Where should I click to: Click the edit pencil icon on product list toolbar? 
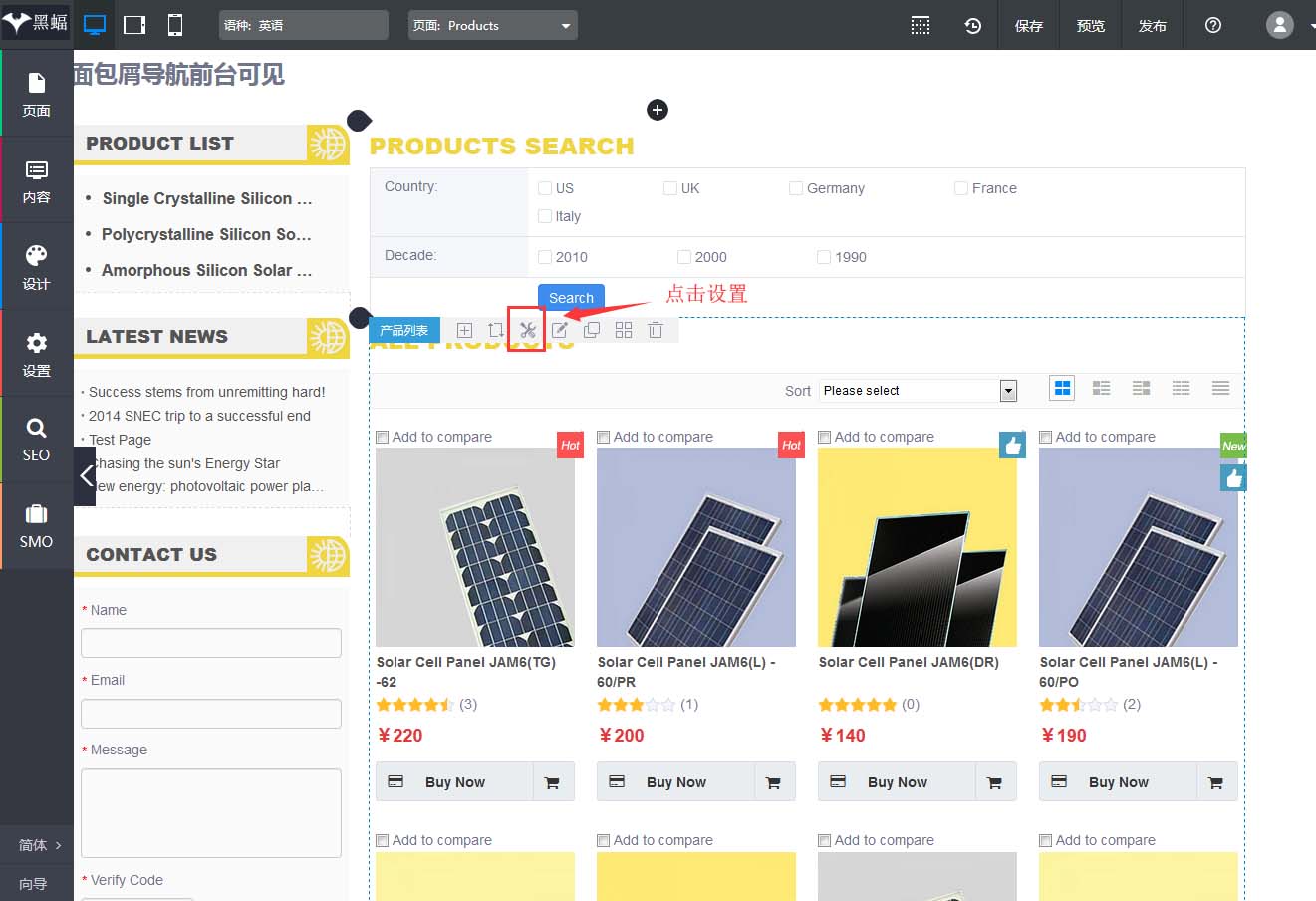pyautogui.click(x=559, y=329)
